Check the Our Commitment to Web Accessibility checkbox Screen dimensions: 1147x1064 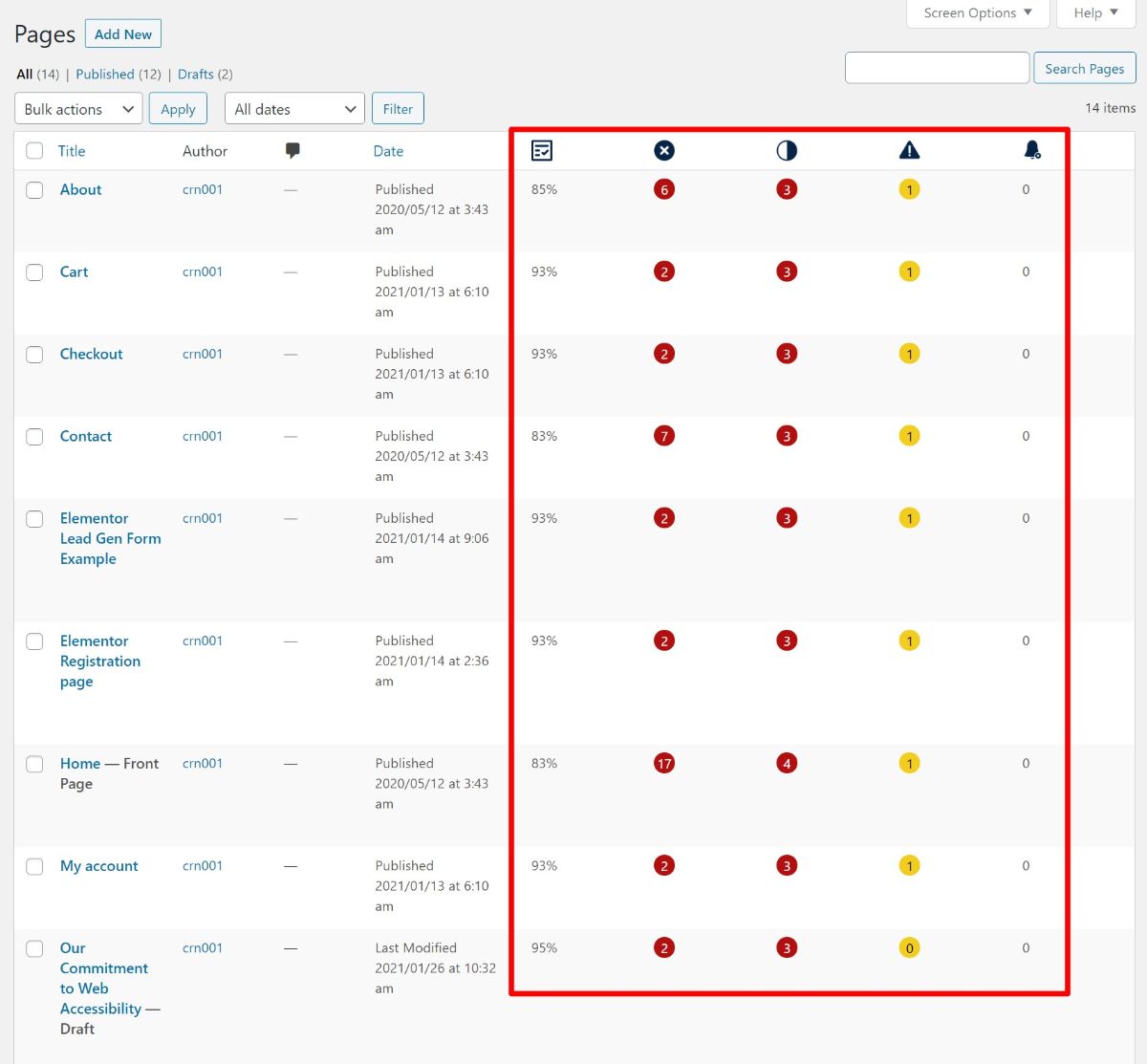(x=34, y=949)
